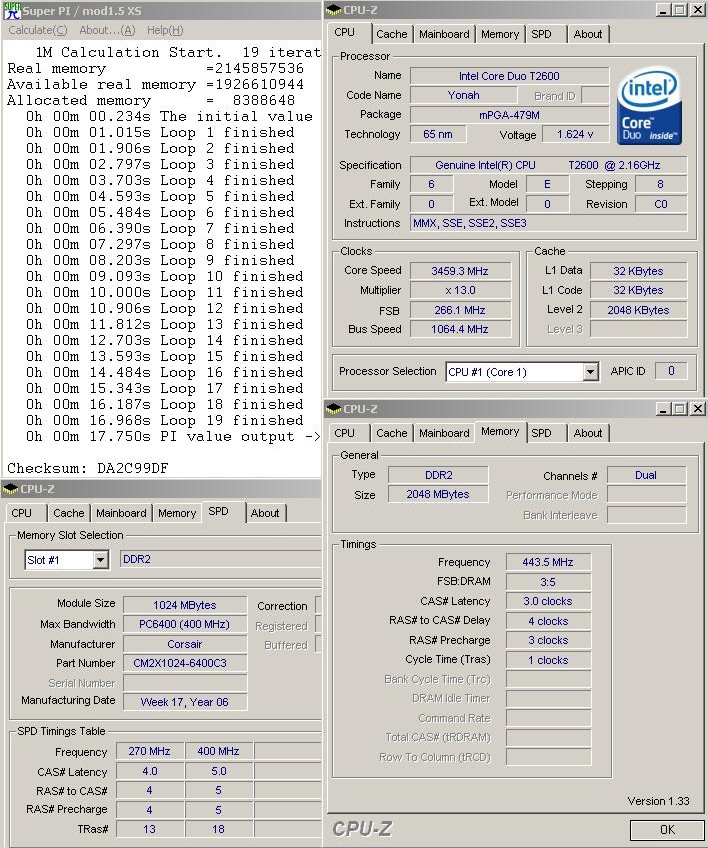The width and height of the screenshot is (708, 848).
Task: Click the Checksum: DA2C99DF line
Action: coord(88,468)
